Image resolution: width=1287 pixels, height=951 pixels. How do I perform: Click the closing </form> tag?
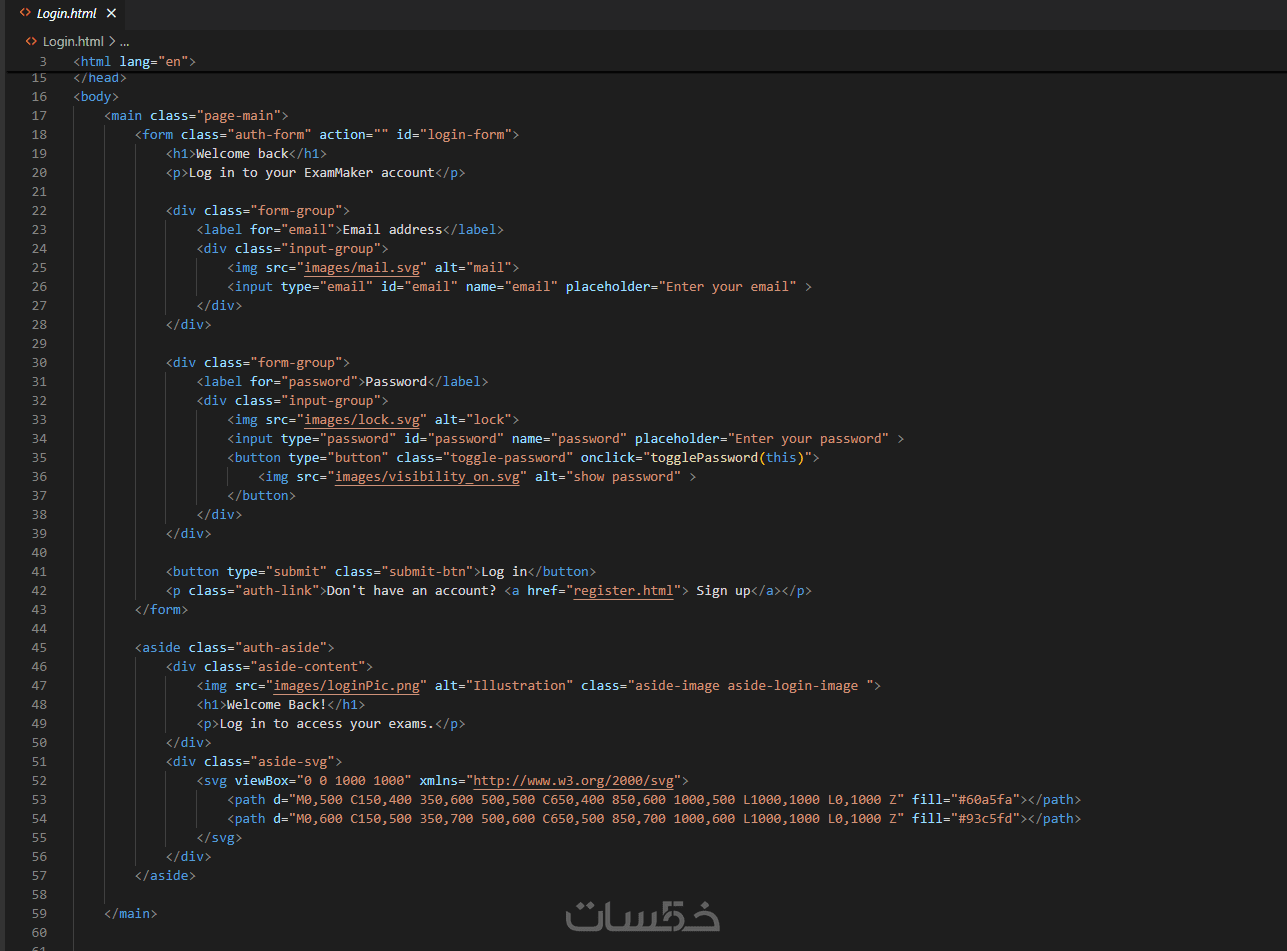tap(162, 609)
